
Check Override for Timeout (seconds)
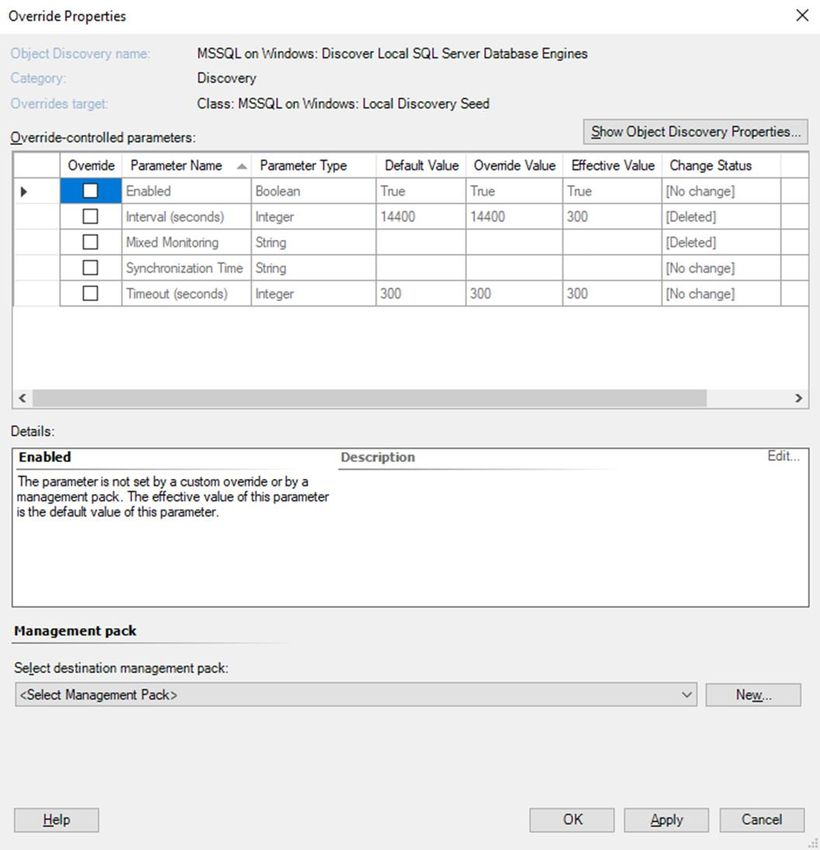(x=90, y=293)
